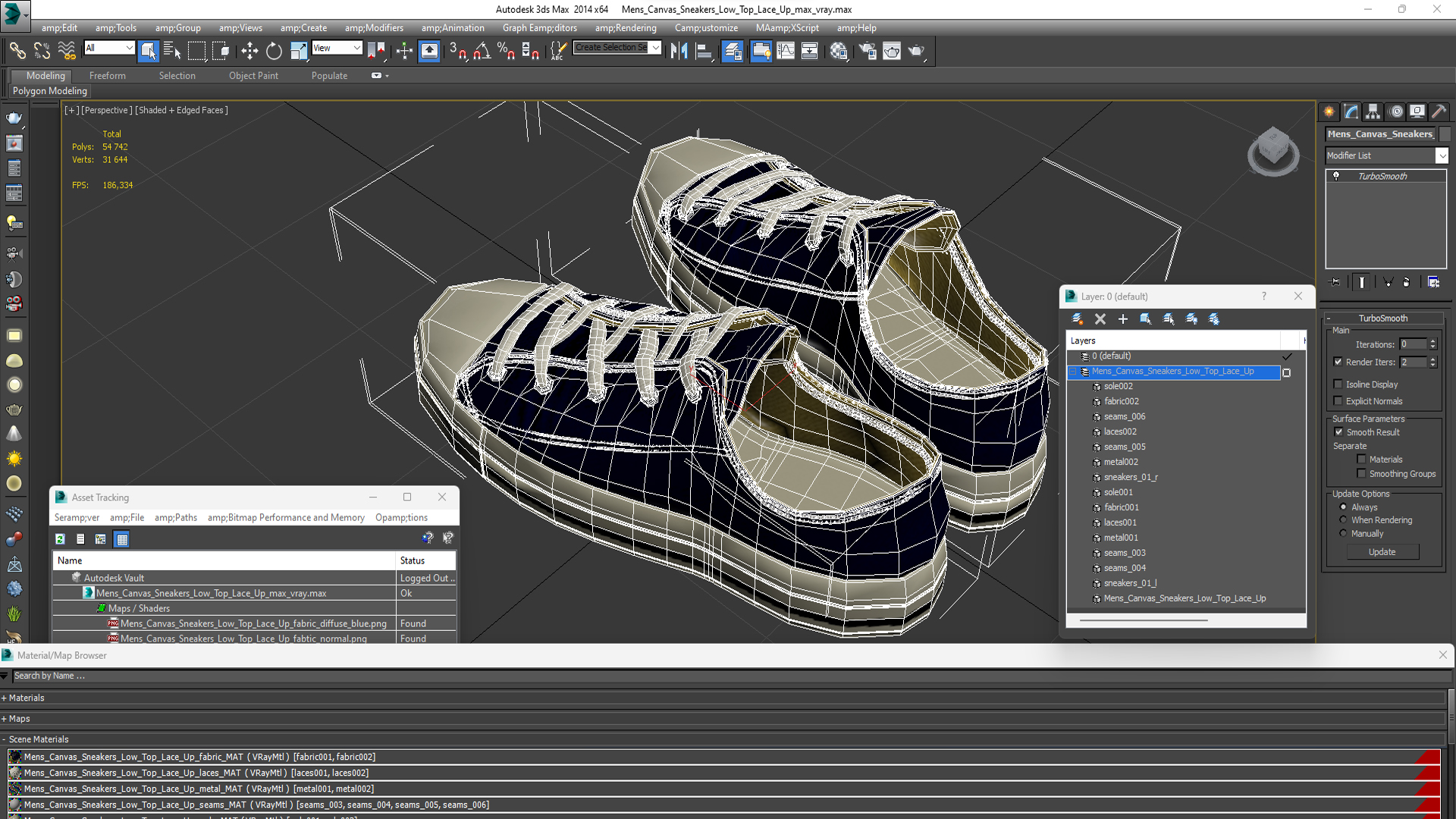This screenshot has height=819, width=1456.
Task: Open Select by Name tool
Action: pos(172,51)
